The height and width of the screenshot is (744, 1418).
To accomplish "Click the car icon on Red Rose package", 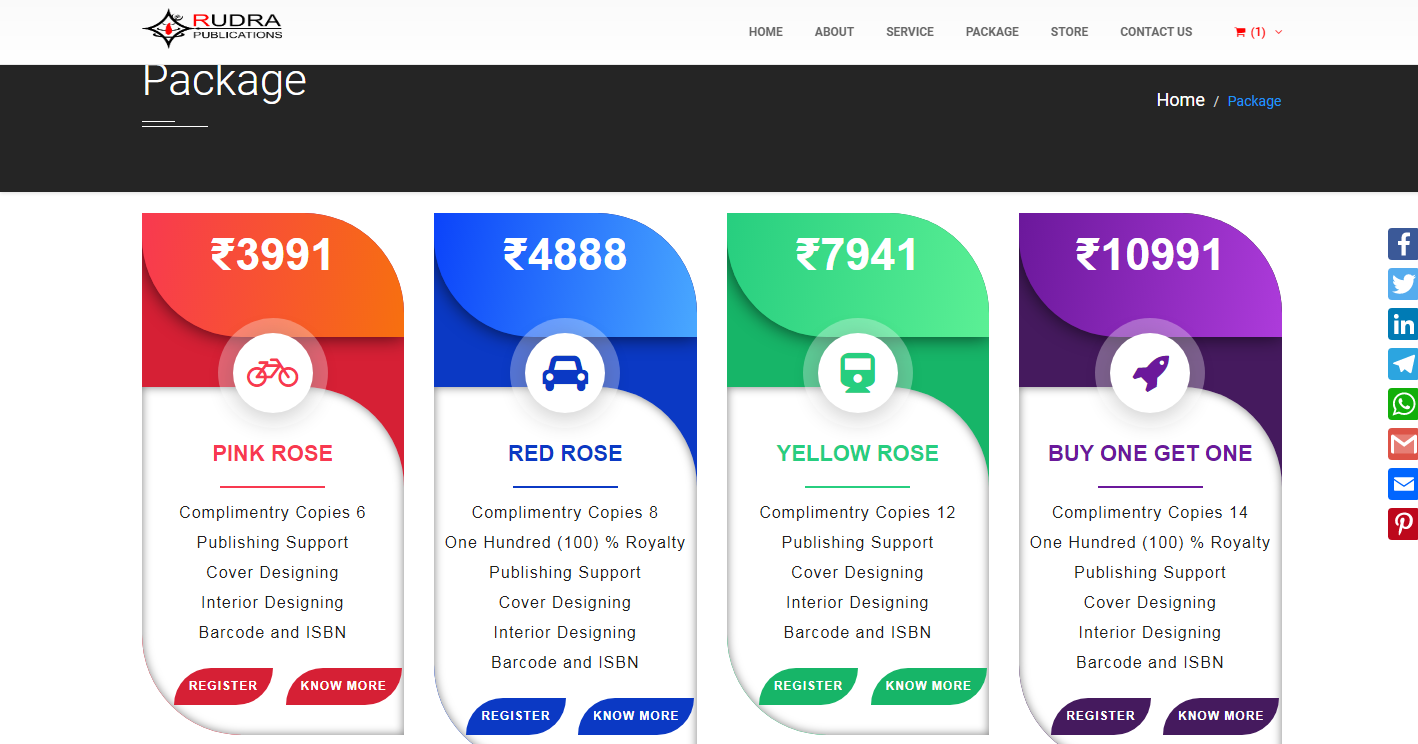I will point(565,373).
